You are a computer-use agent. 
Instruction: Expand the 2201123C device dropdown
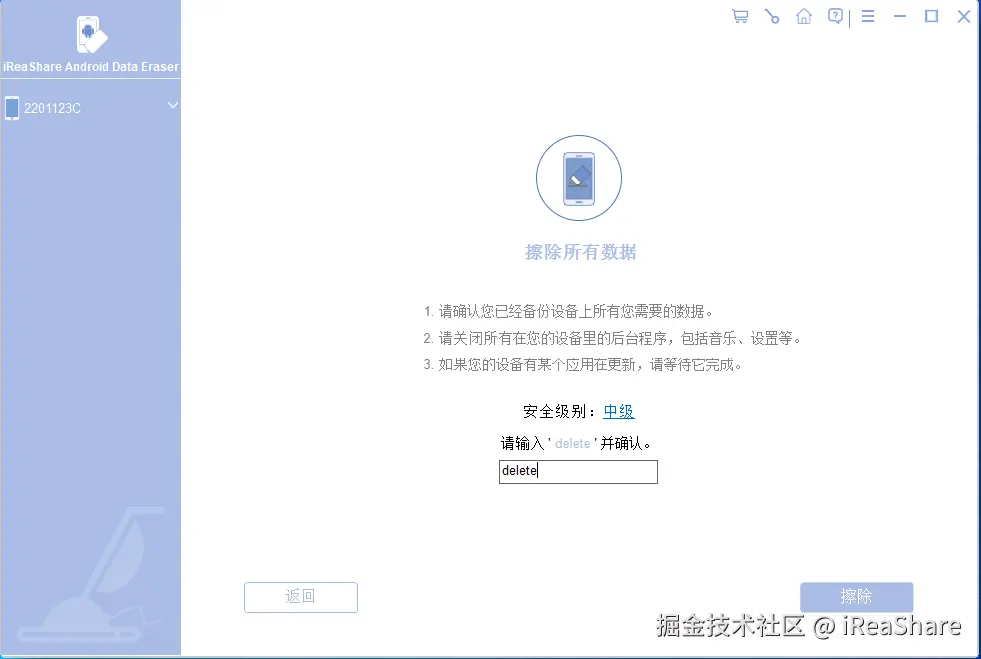pos(172,105)
